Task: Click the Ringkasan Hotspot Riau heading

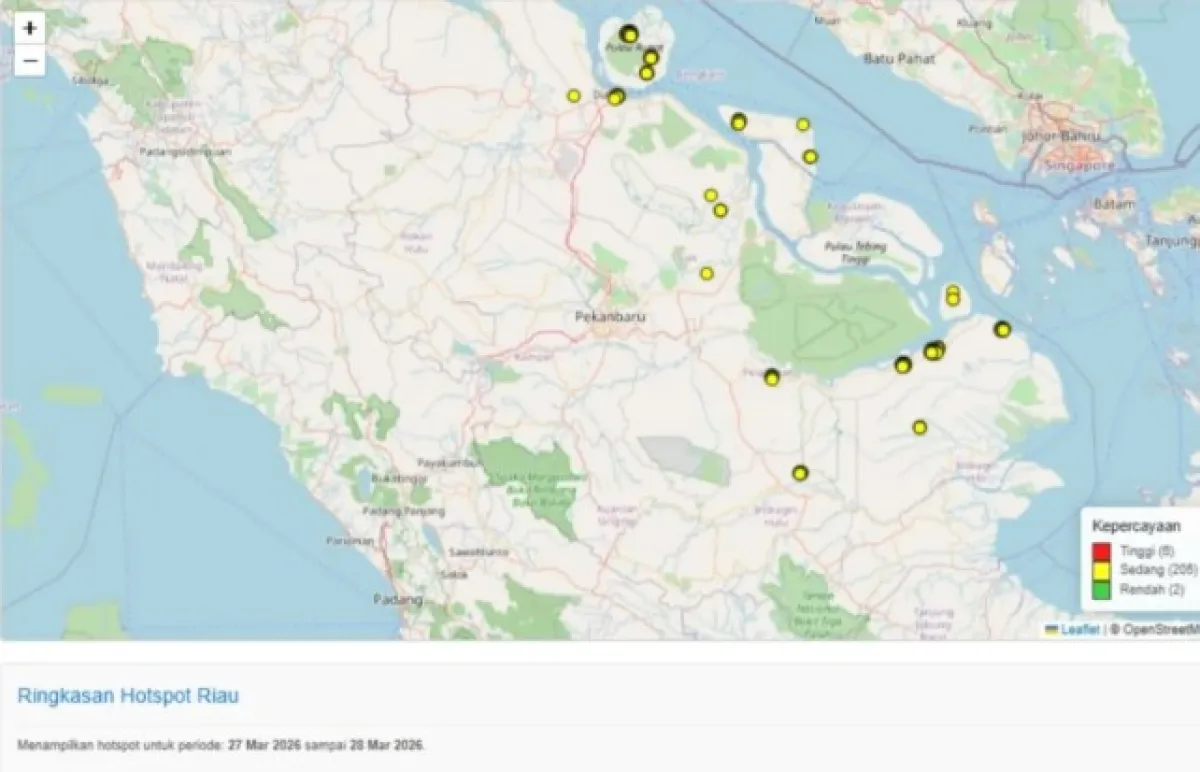Action: click(128, 696)
